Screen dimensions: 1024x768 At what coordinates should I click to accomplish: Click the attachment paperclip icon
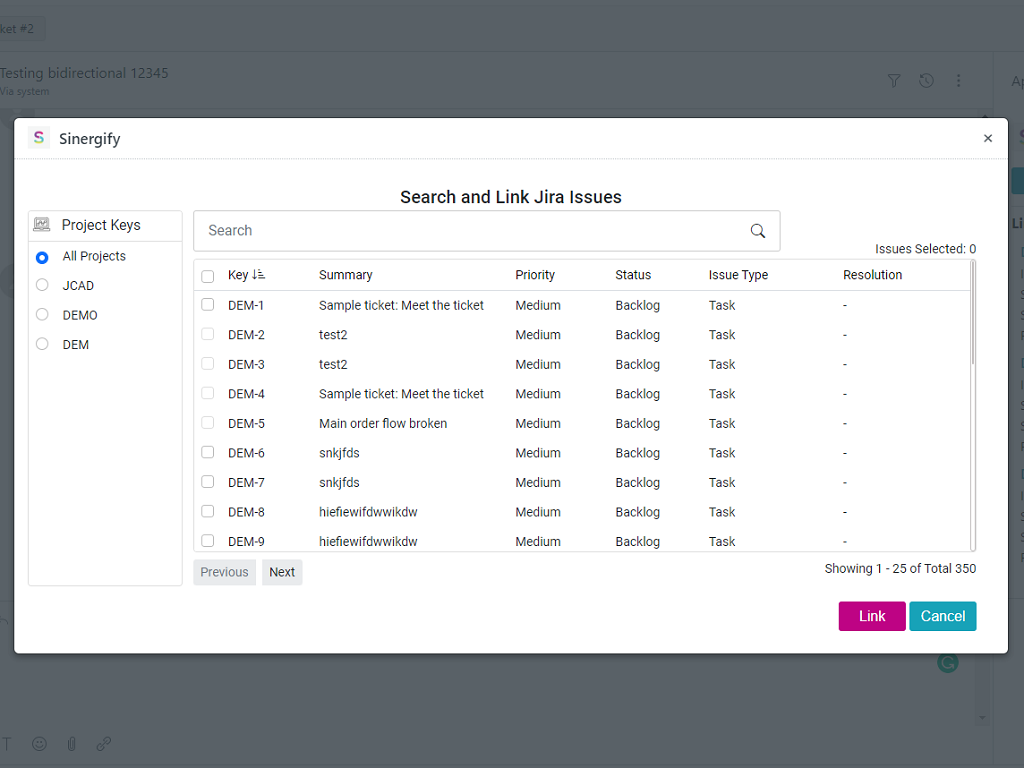(72, 744)
